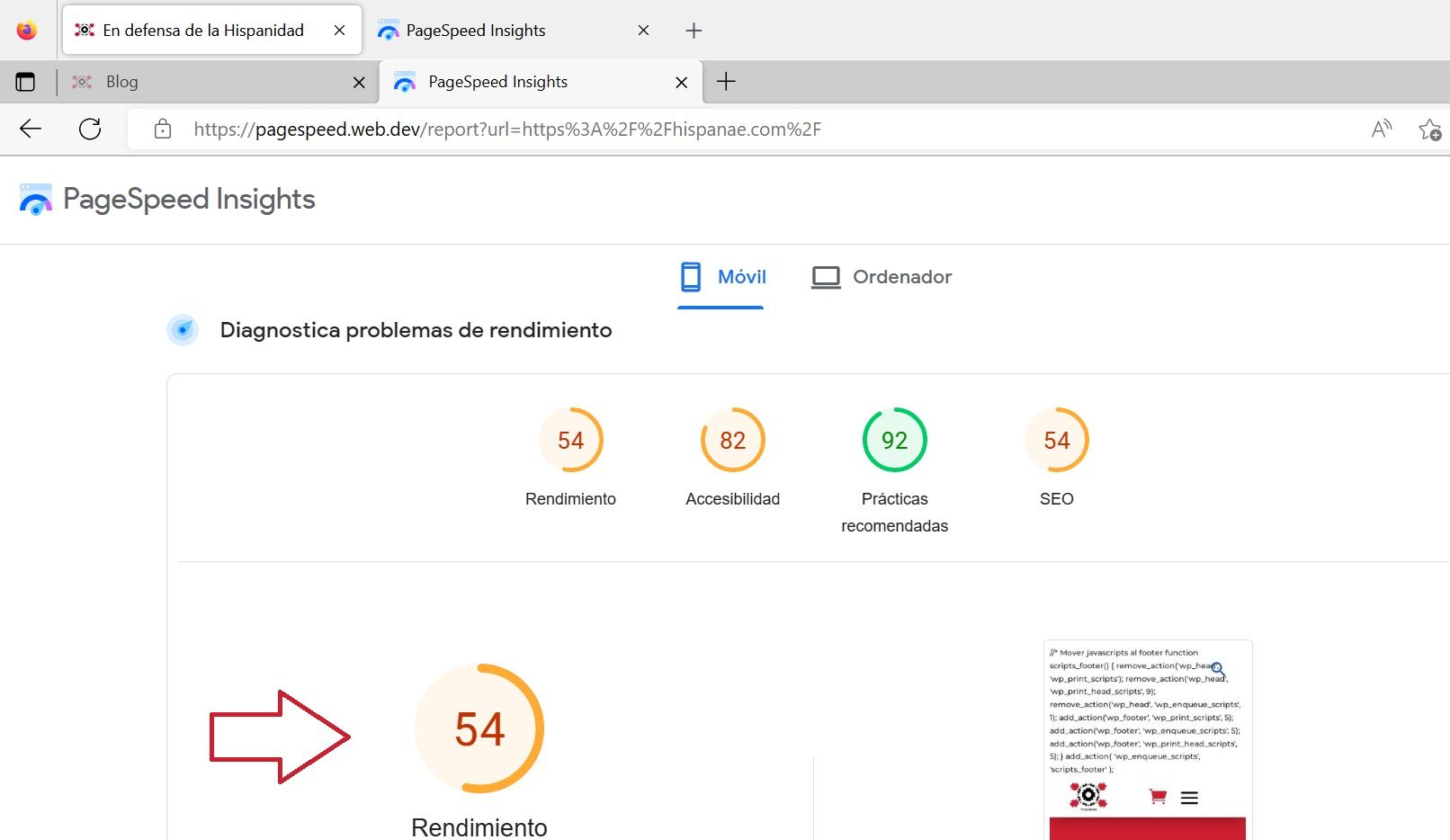Click the search magnifier icon in the screenshot preview
Screen dimensions: 1450x840
coord(1218,670)
